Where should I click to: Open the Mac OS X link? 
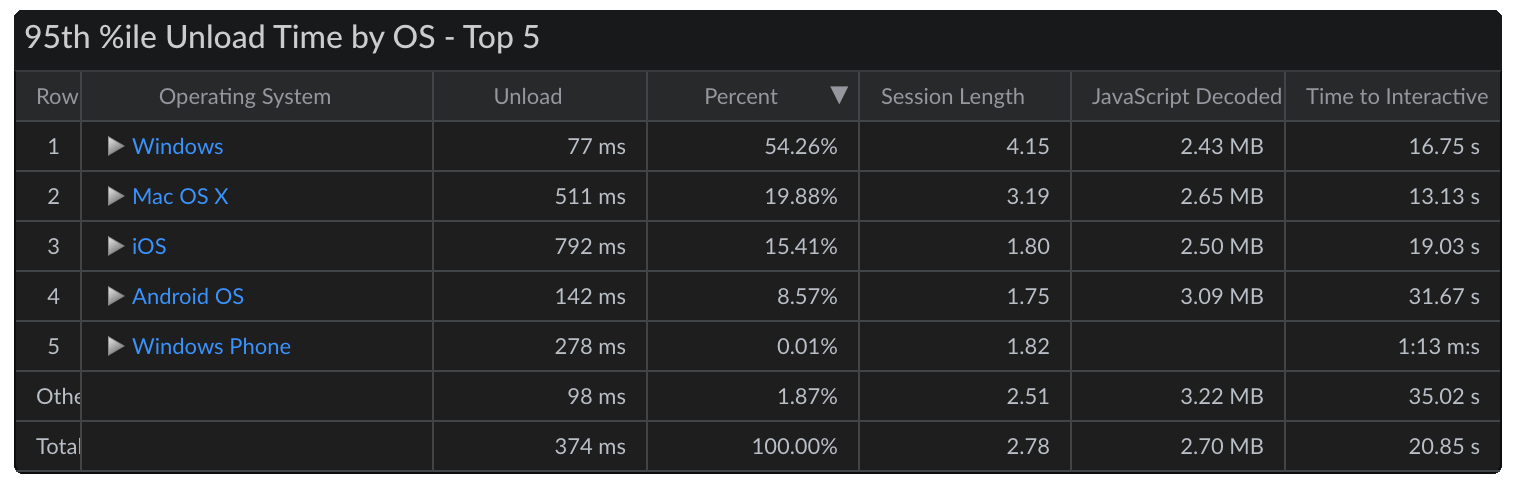pyautogui.click(x=180, y=197)
